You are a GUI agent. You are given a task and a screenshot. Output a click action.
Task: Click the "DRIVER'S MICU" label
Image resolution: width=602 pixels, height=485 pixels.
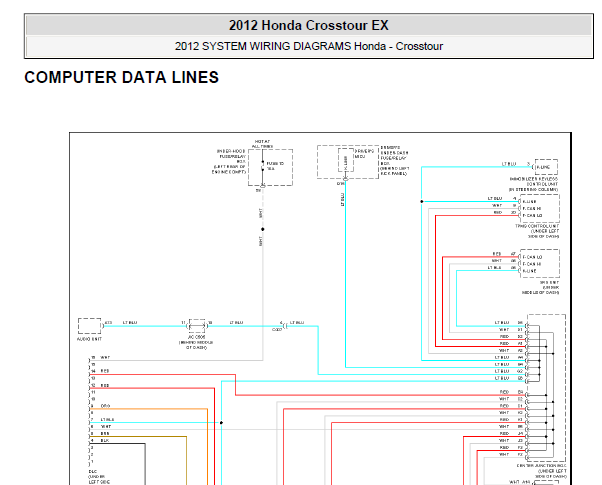pyautogui.click(x=364, y=154)
